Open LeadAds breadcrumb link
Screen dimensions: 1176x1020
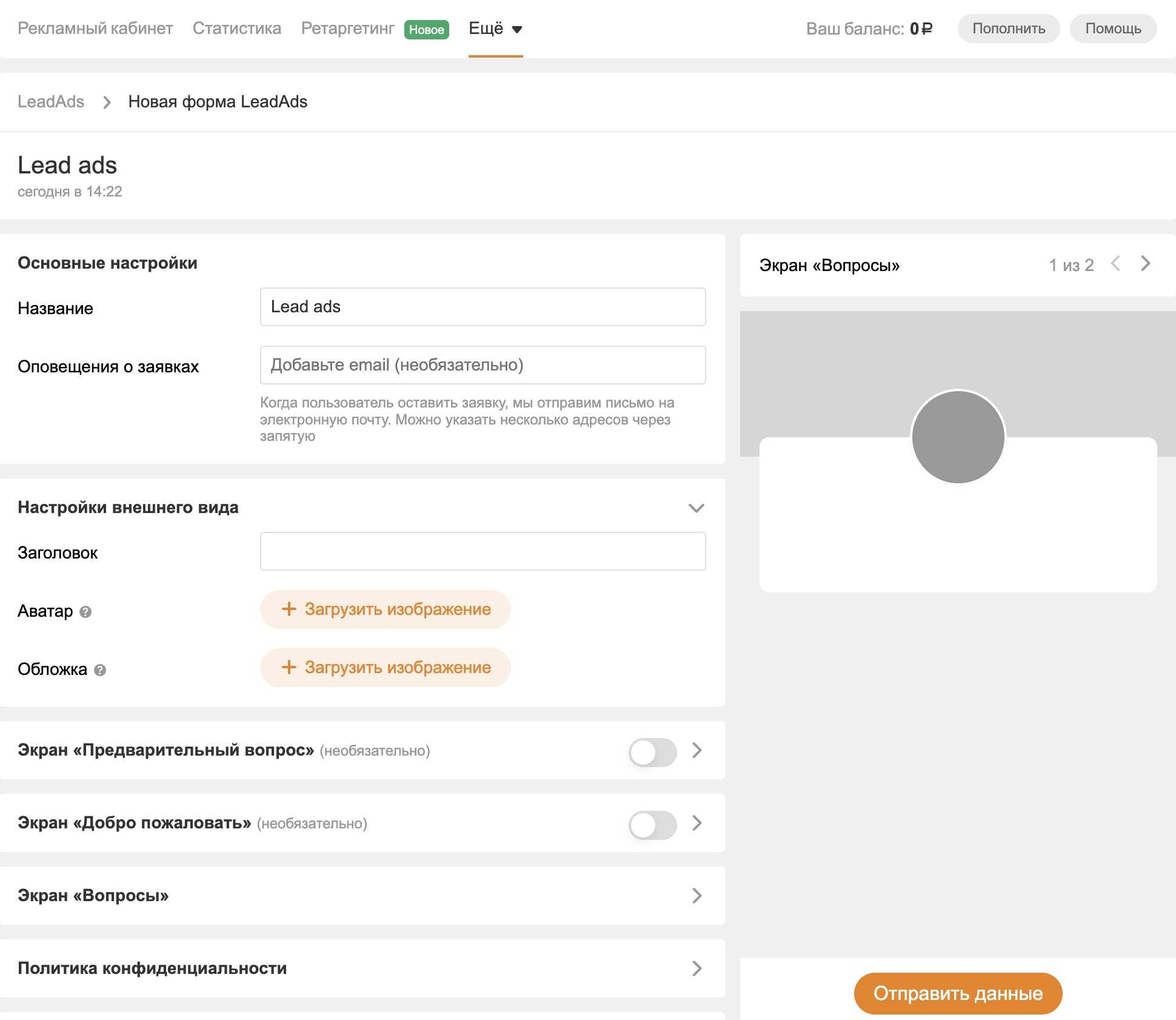click(51, 102)
